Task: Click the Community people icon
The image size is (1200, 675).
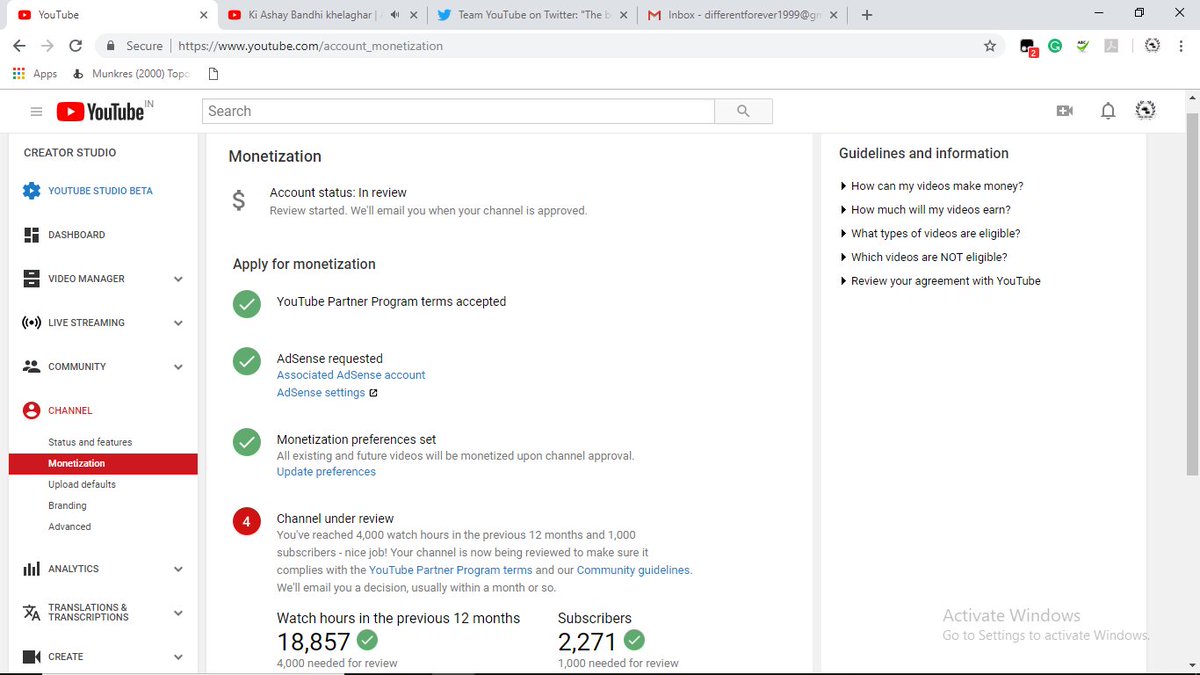Action: point(31,367)
